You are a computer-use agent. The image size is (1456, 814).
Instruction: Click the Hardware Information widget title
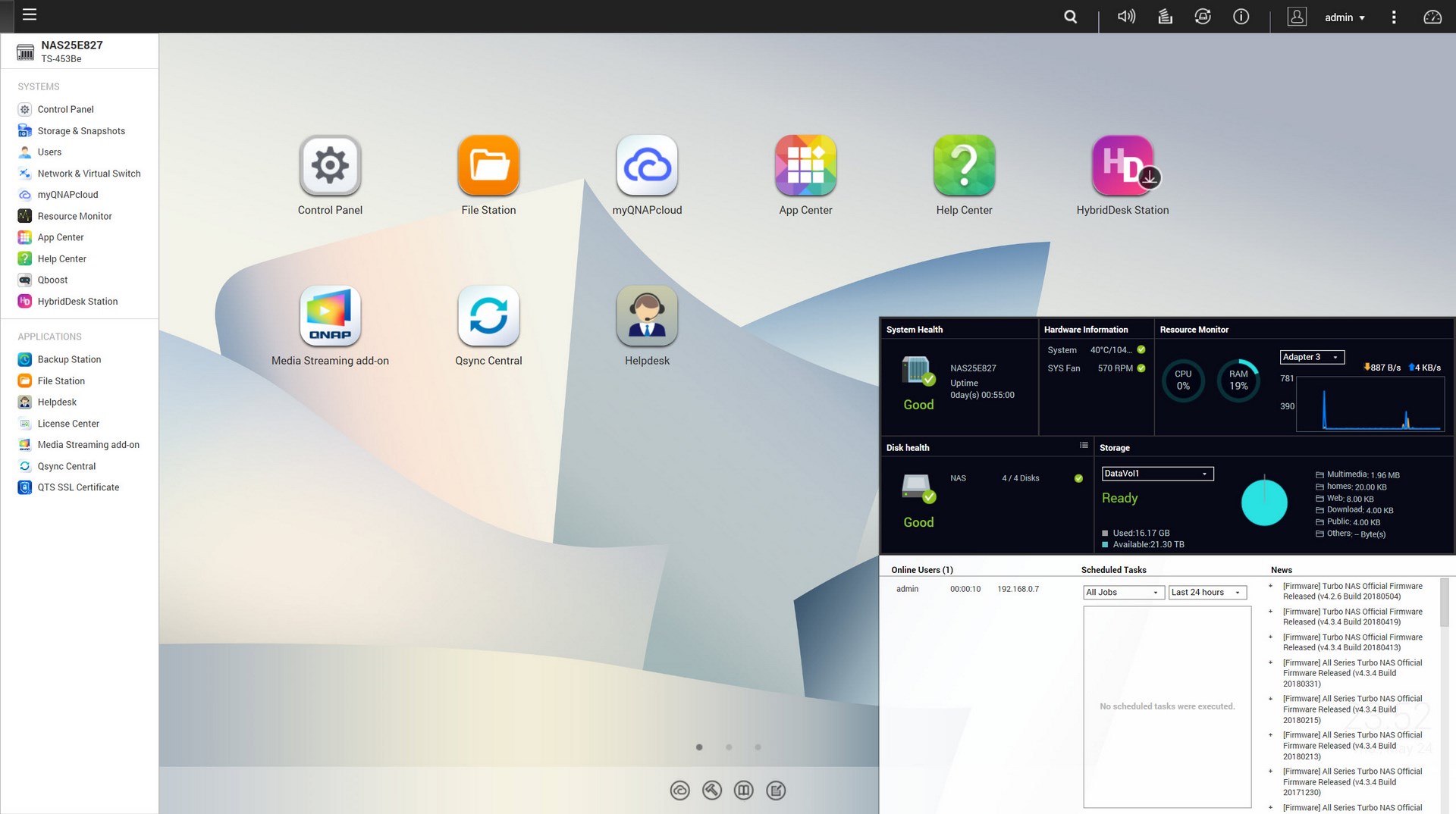pyautogui.click(x=1086, y=330)
